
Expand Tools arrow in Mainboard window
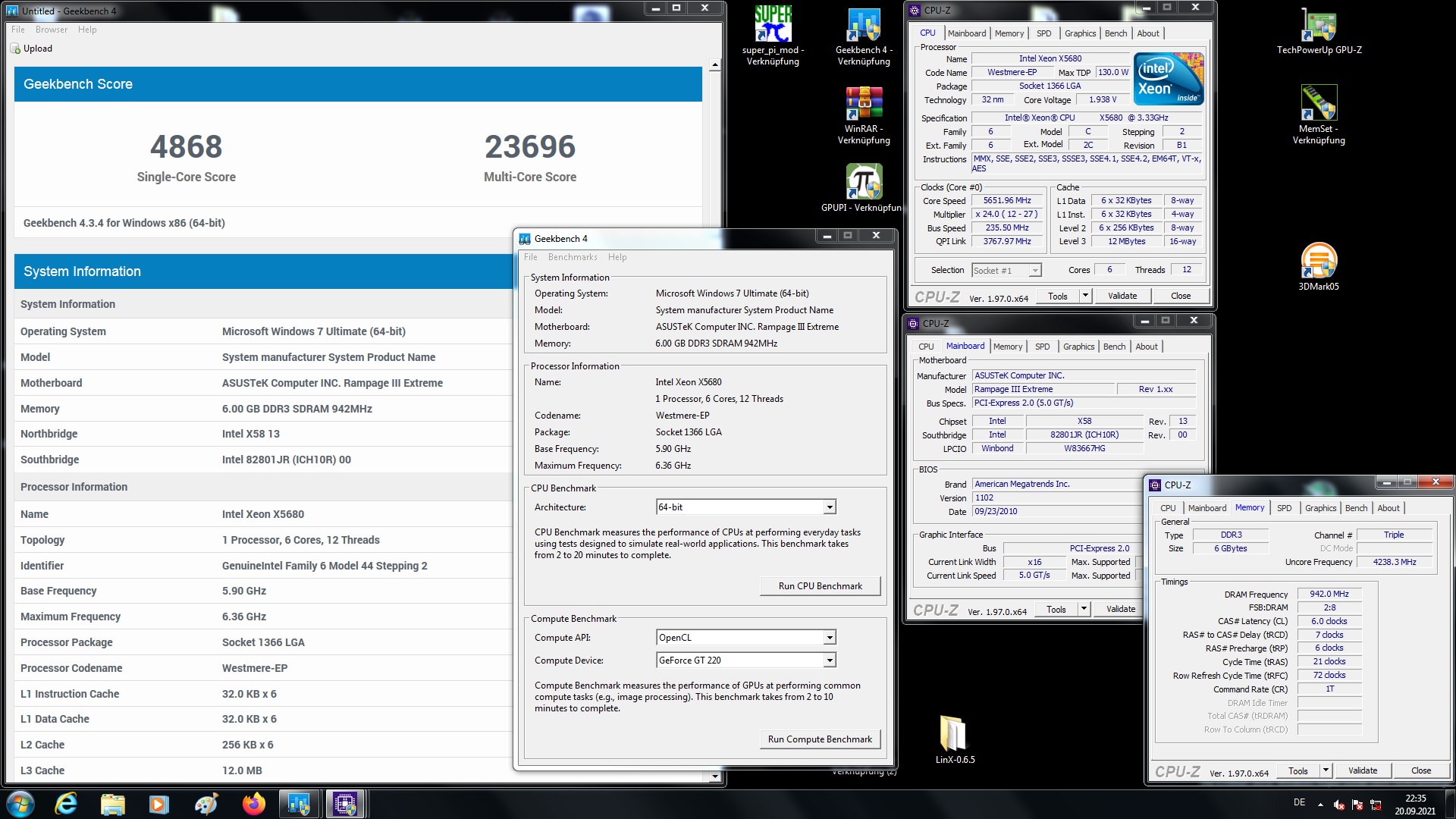[x=1084, y=609]
